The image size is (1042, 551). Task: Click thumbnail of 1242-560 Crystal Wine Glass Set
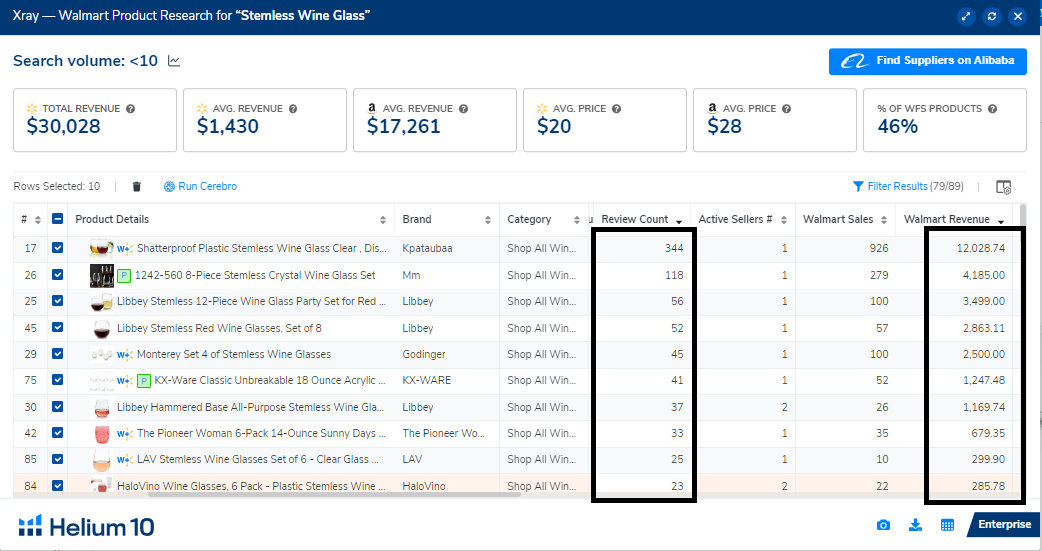[102, 275]
